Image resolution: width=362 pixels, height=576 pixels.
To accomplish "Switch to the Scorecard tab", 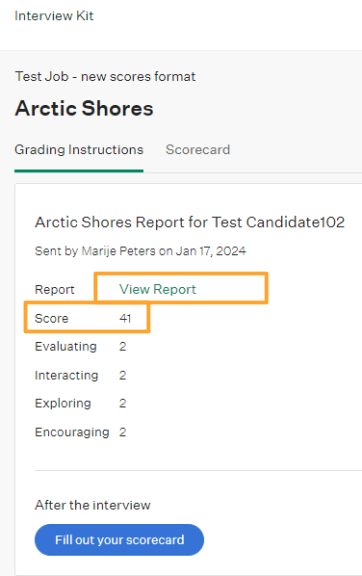I will (198, 150).
